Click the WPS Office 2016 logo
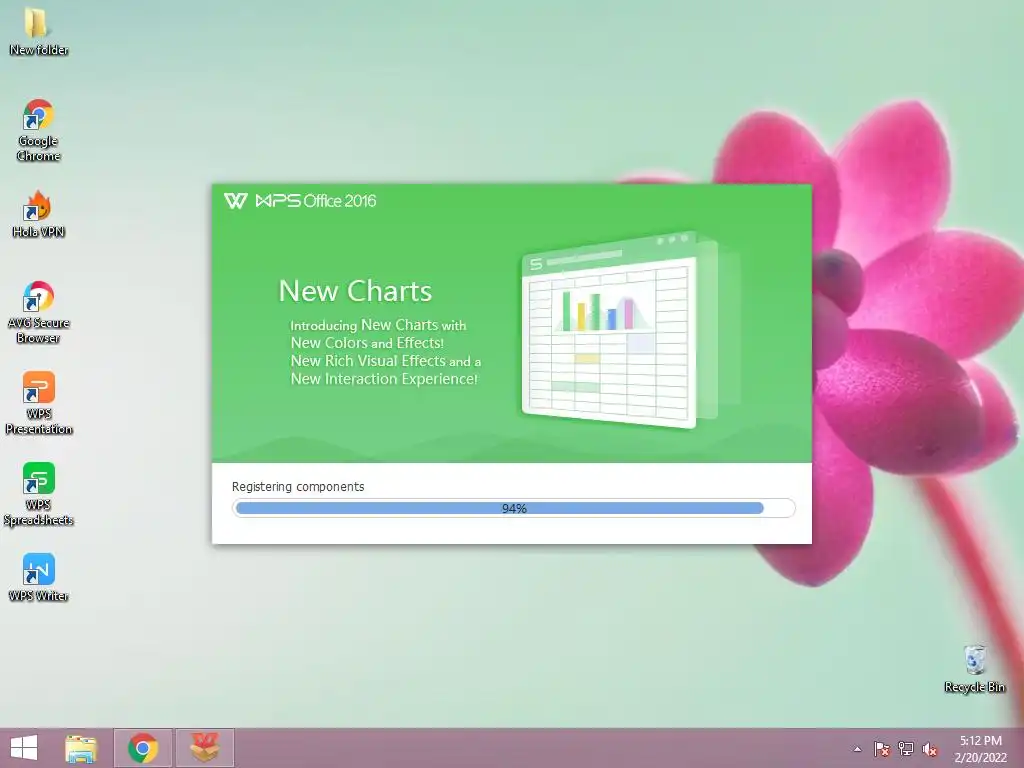Screen dimensions: 1024x768 [x=300, y=200]
